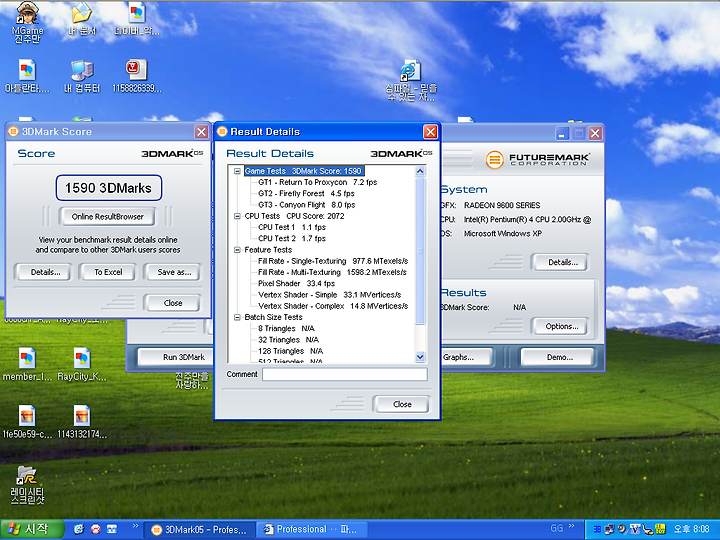Click the taskbar clock showing 8:08
The height and width of the screenshot is (540, 720).
(x=692, y=529)
